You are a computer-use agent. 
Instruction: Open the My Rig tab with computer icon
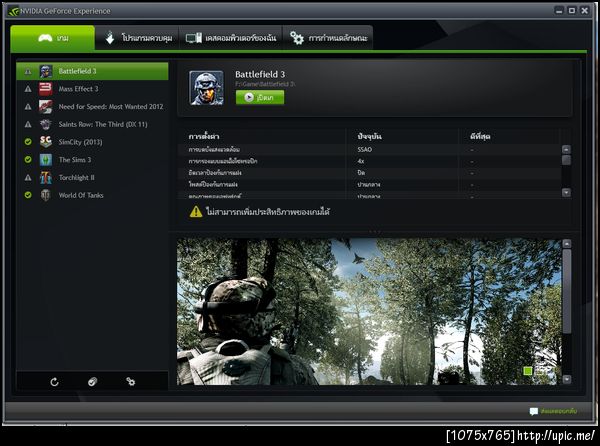point(231,38)
